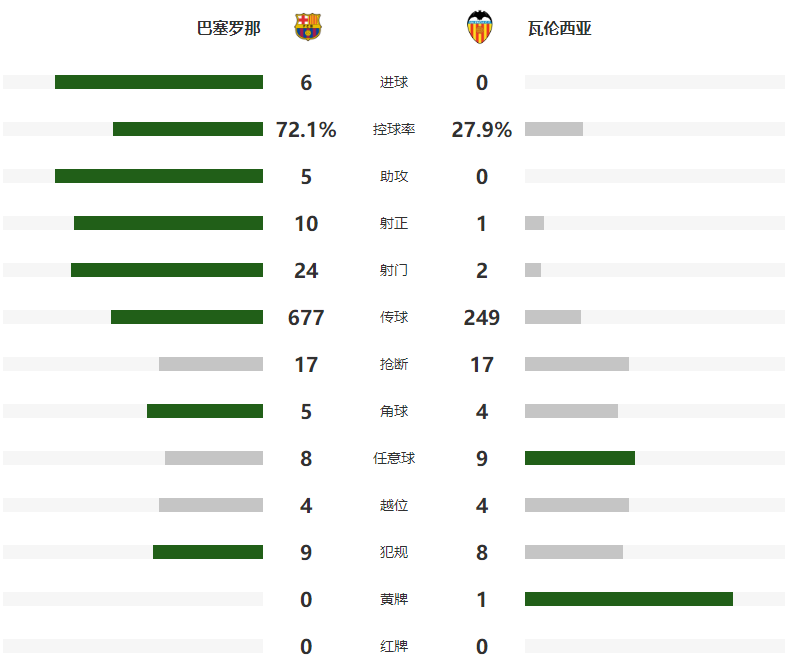Click Barcelona's green corner kicks bar
The width and height of the screenshot is (794, 664).
pos(205,411)
